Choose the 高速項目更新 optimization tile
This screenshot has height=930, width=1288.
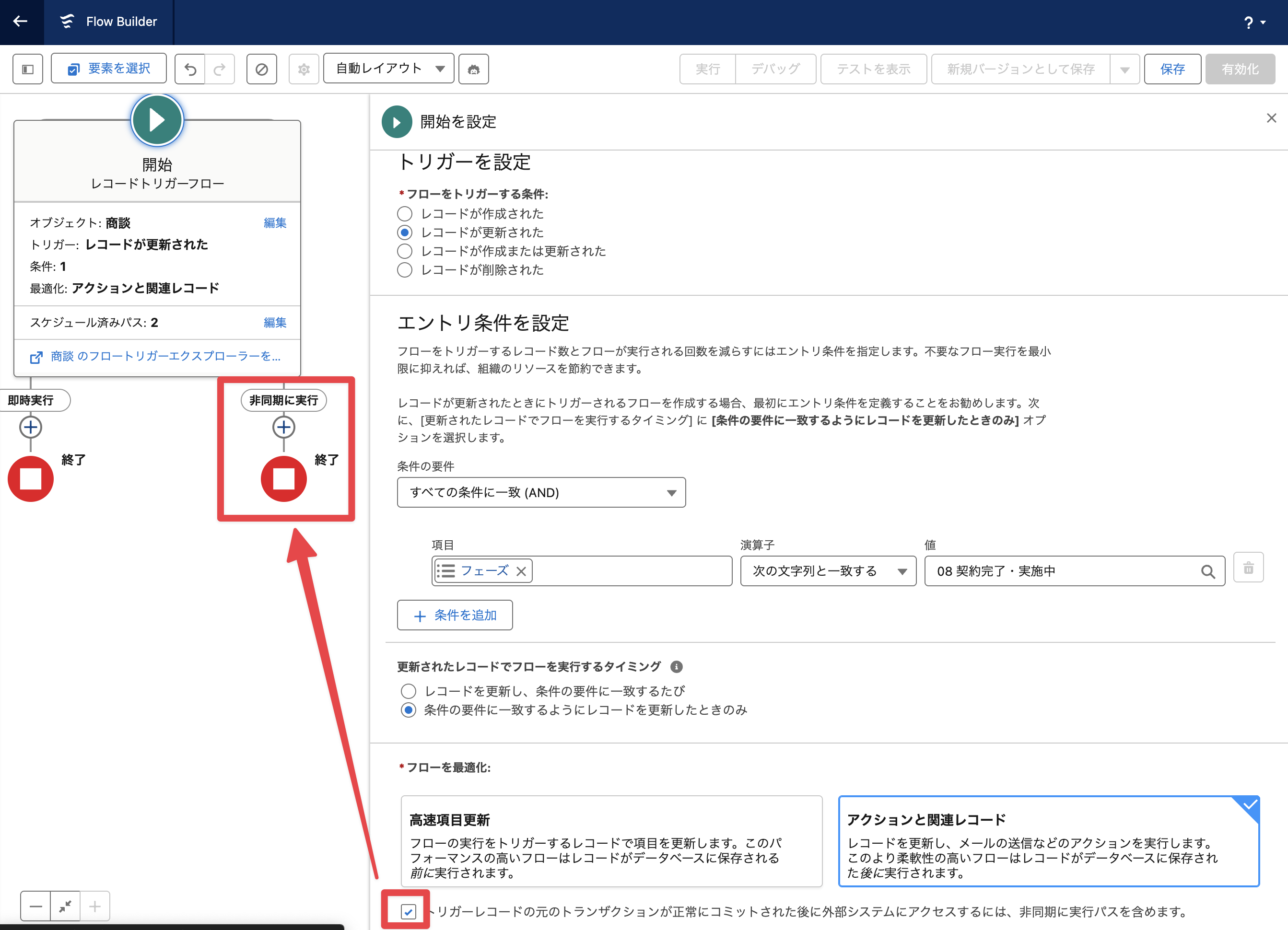click(x=611, y=841)
